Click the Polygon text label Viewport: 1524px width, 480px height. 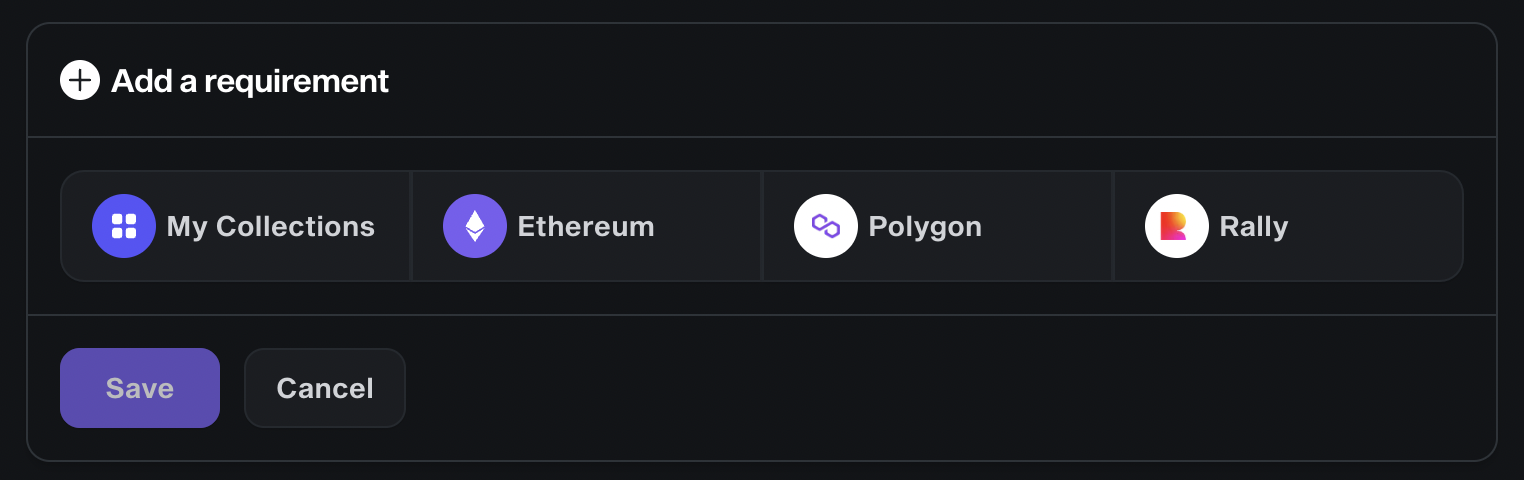click(925, 228)
